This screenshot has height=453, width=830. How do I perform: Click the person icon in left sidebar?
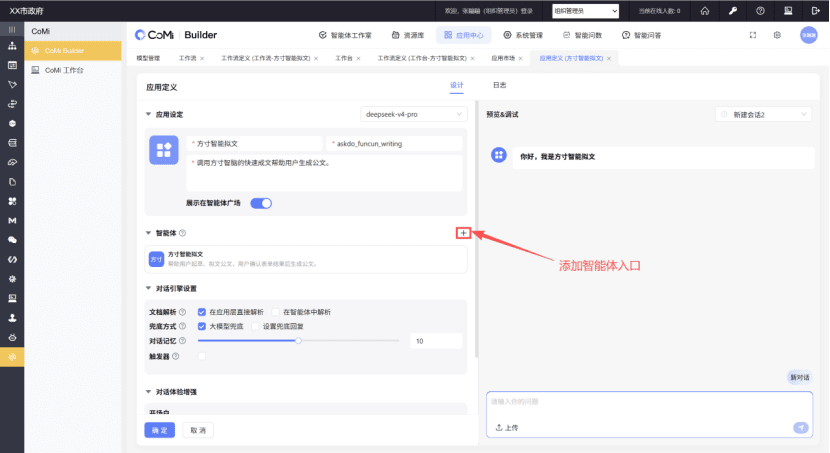click(12, 318)
